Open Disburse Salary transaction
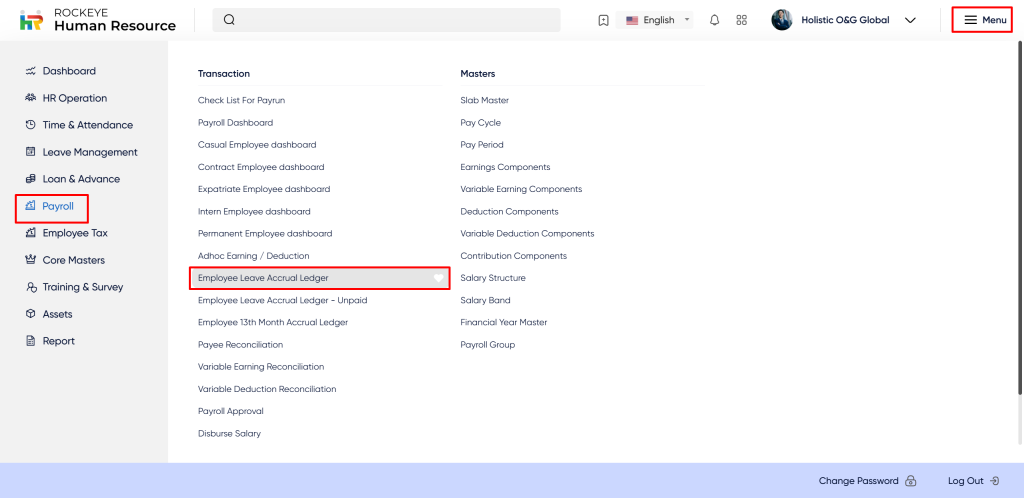Screen dimensions: 1024x498 click(x=229, y=433)
